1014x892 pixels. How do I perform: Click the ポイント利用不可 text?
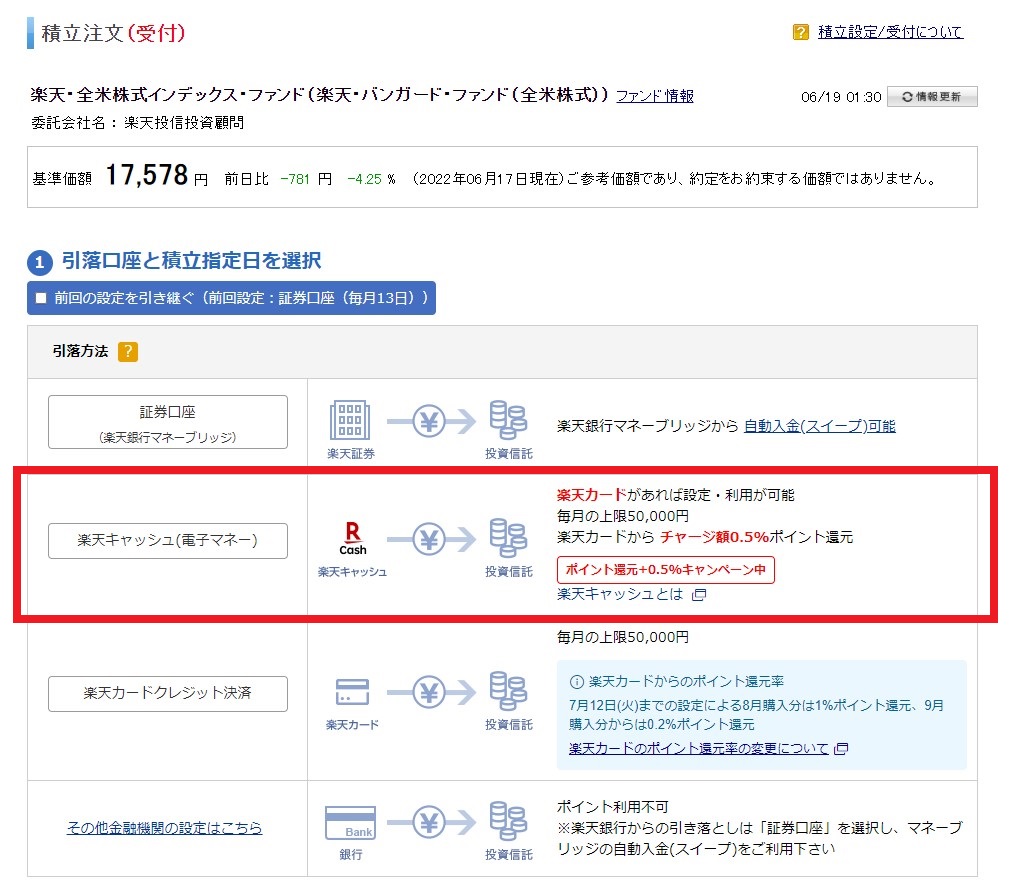tap(612, 807)
